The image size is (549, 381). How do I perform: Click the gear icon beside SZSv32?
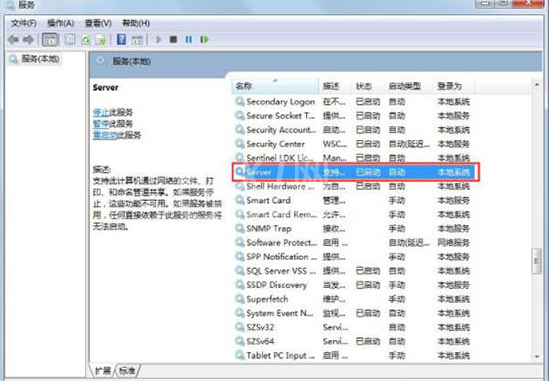[240, 327]
